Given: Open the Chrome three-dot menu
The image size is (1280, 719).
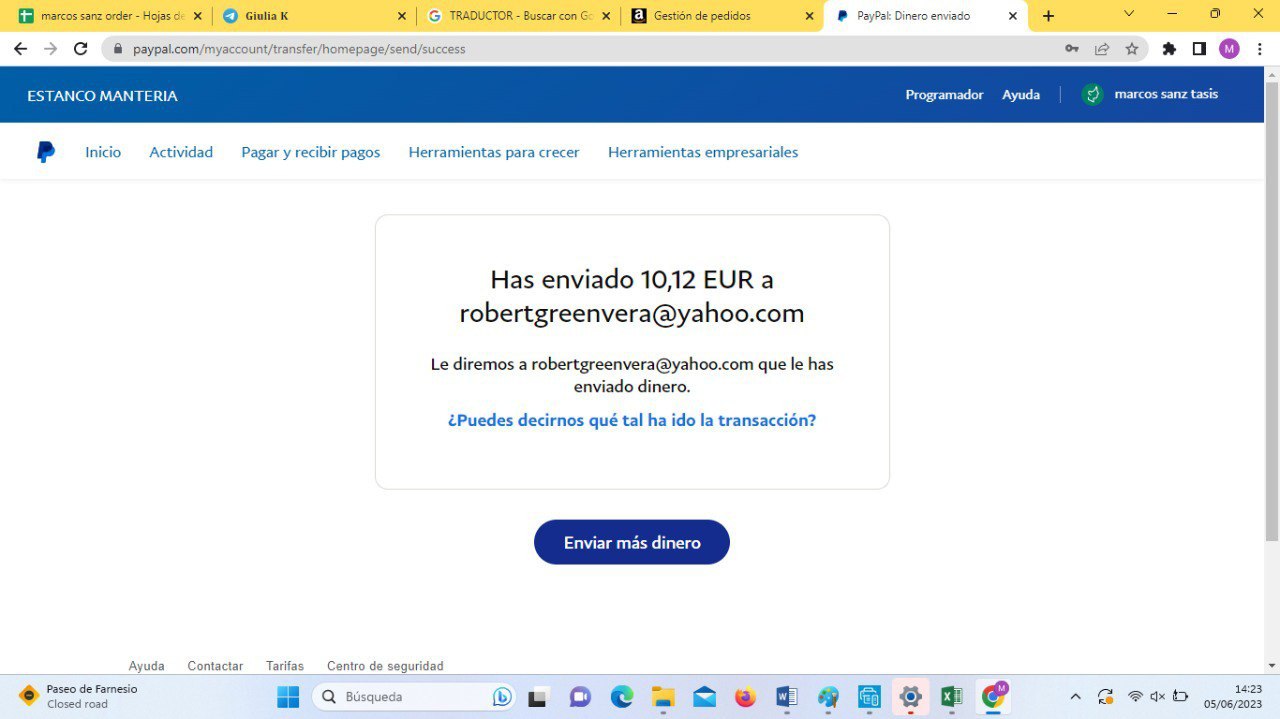Looking at the screenshot, I should click(1259, 49).
